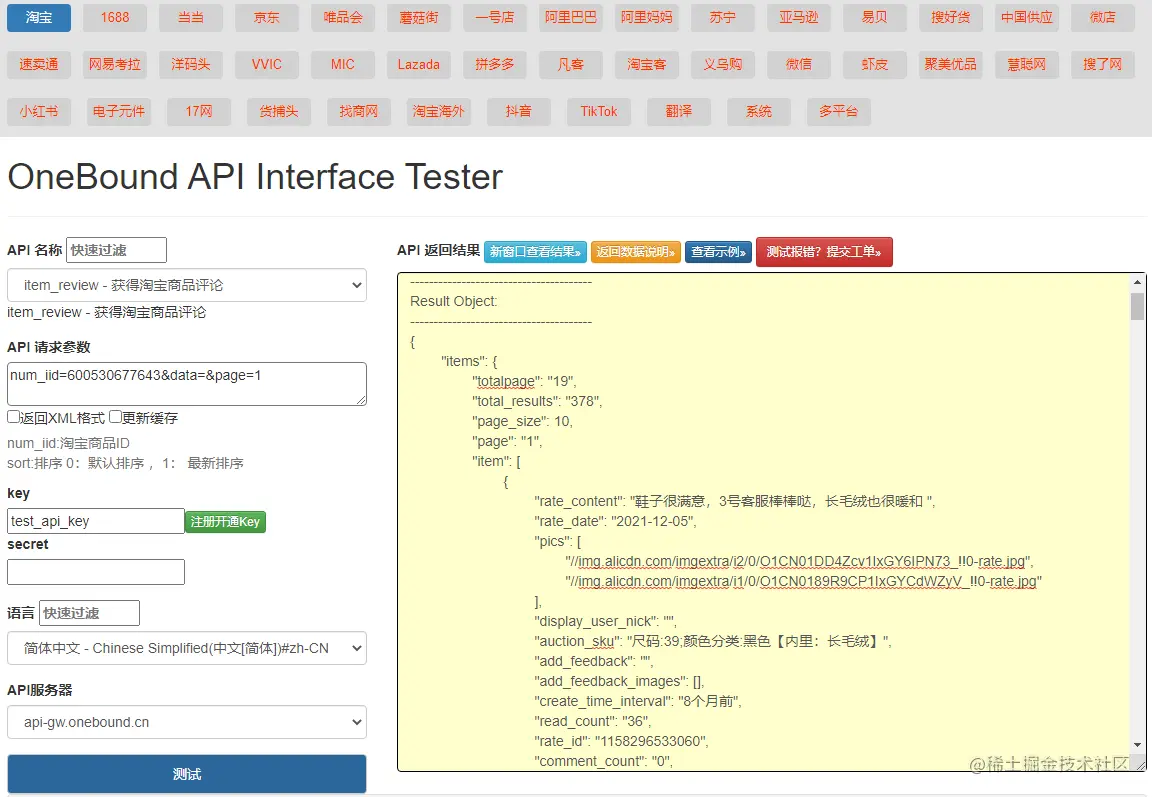The width and height of the screenshot is (1152, 797).
Task: Switch to the 淘宝 platform tab
Action: [39, 17]
